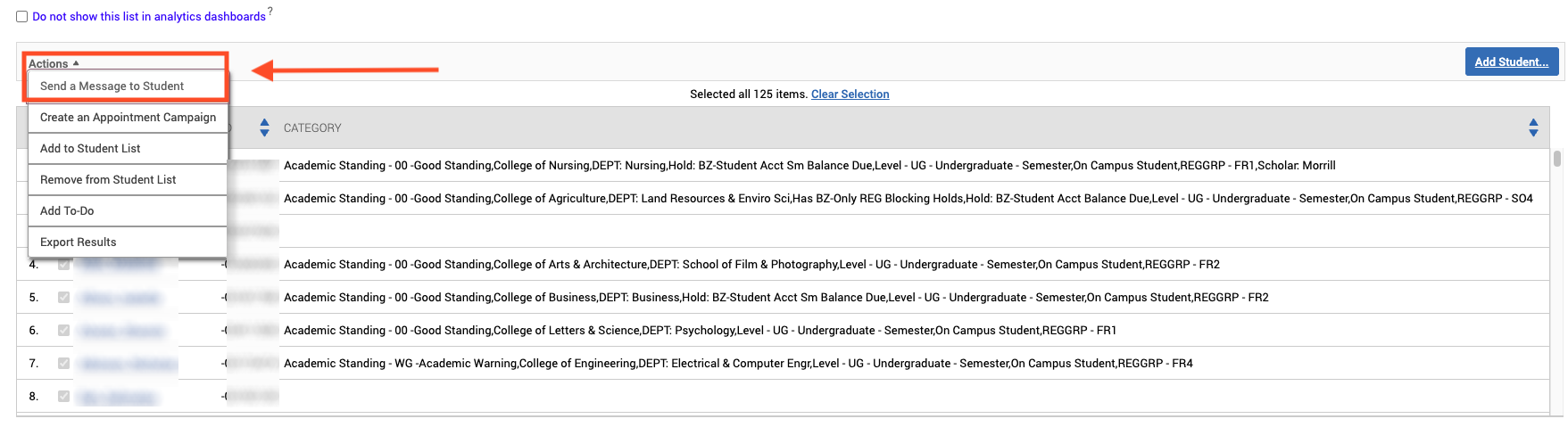Click the Add Student button
This screenshot has height=427, width=1568.
[x=1511, y=62]
